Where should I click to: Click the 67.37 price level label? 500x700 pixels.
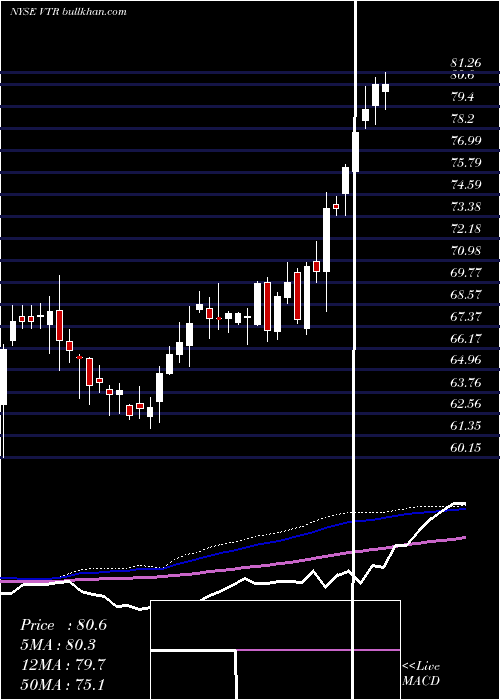(466, 316)
